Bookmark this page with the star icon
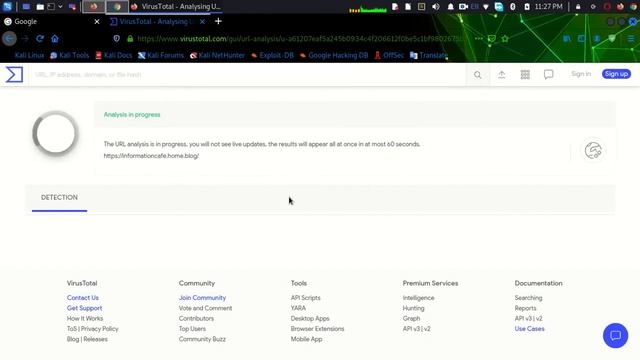This screenshot has width=640, height=360. click(505, 38)
